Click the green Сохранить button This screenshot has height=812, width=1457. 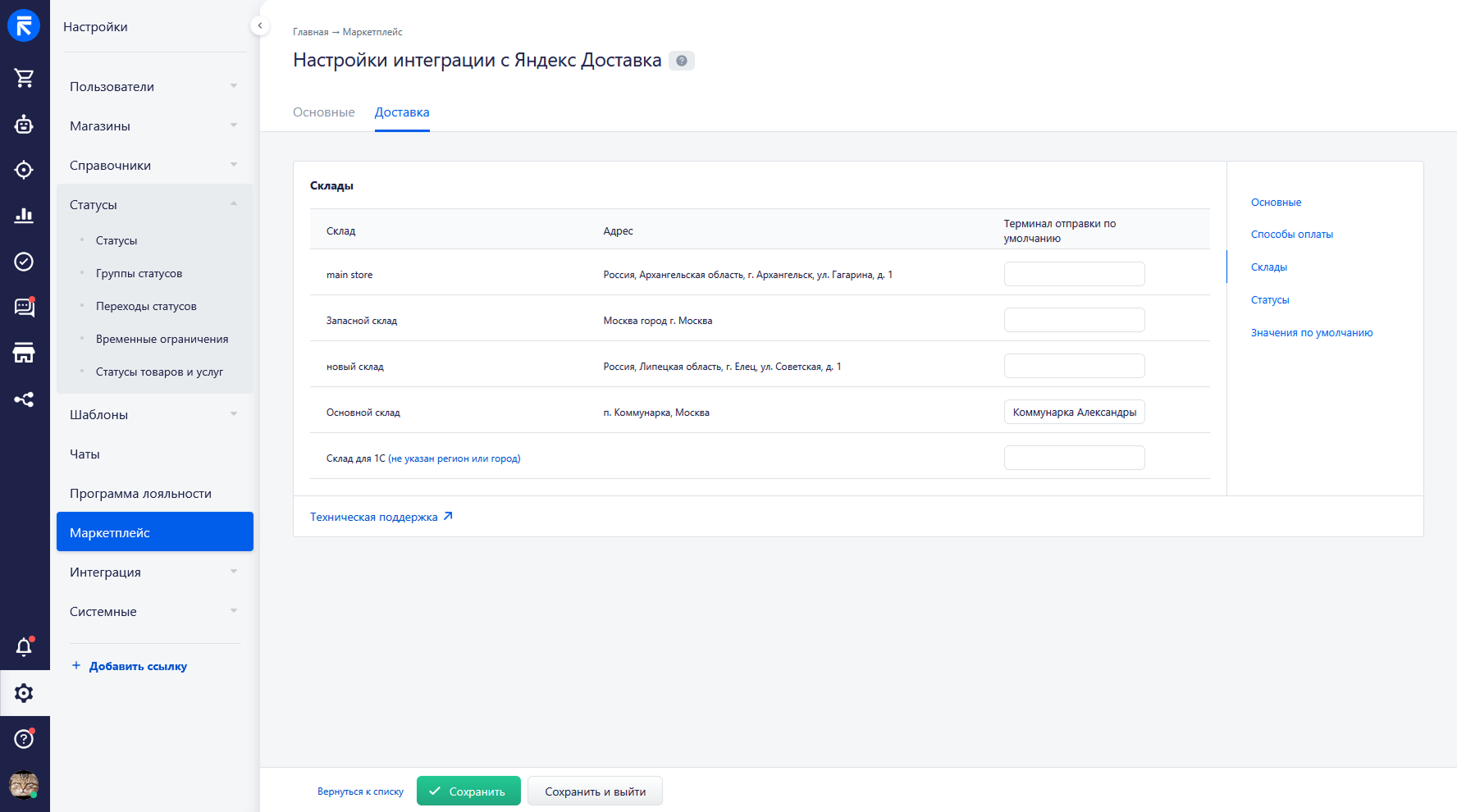click(468, 791)
